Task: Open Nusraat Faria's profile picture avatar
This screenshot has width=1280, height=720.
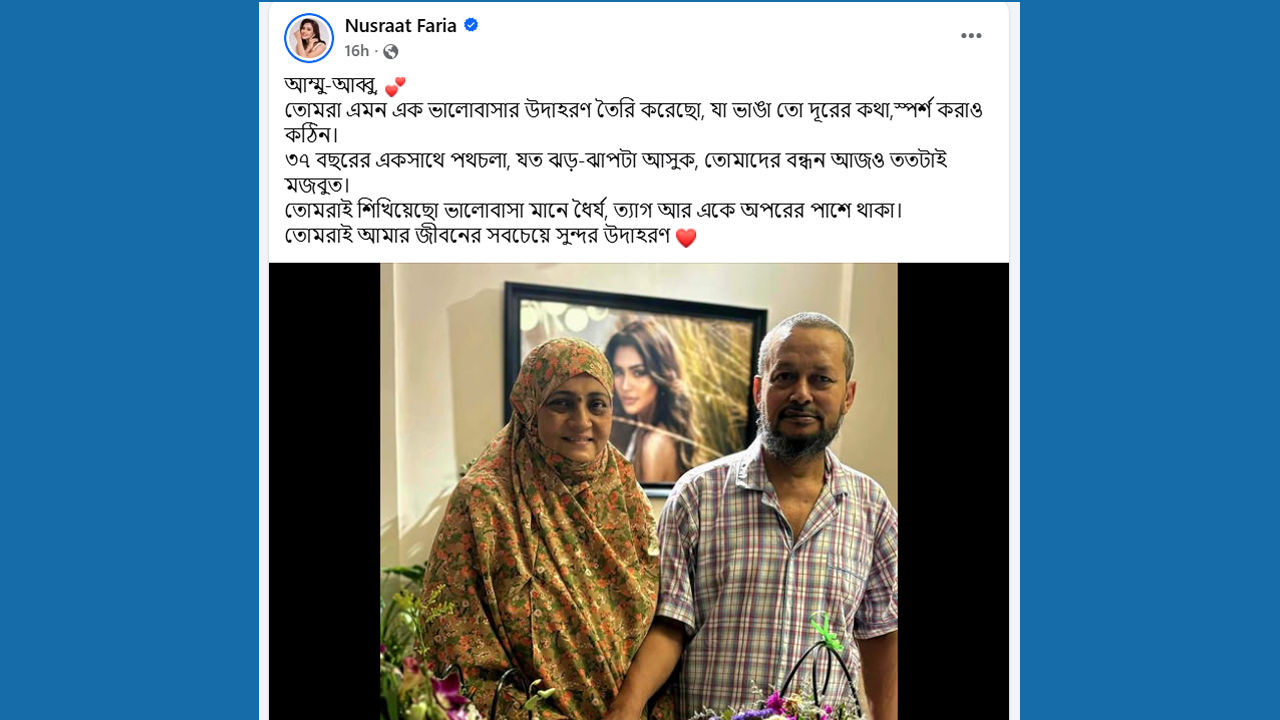Action: coord(309,38)
